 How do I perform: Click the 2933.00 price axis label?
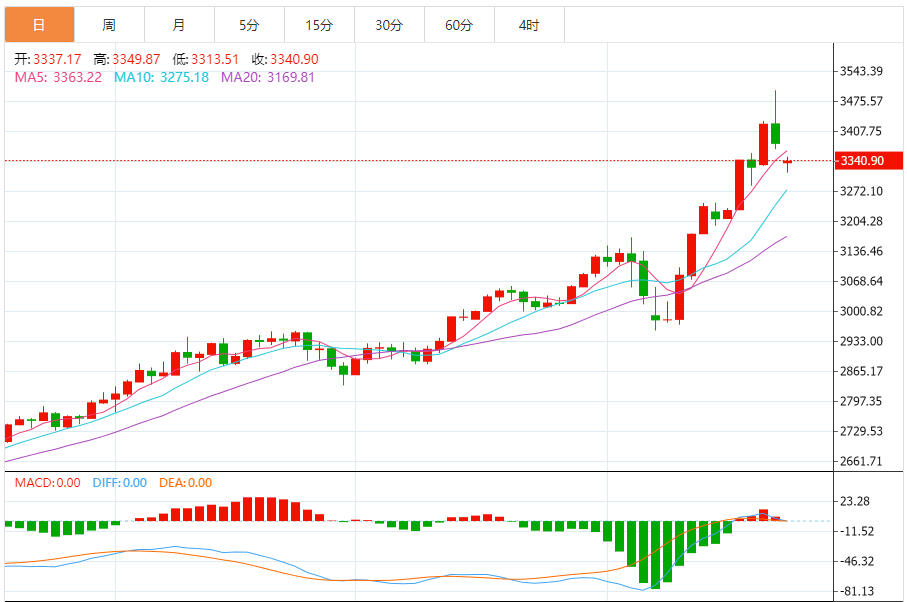861,341
